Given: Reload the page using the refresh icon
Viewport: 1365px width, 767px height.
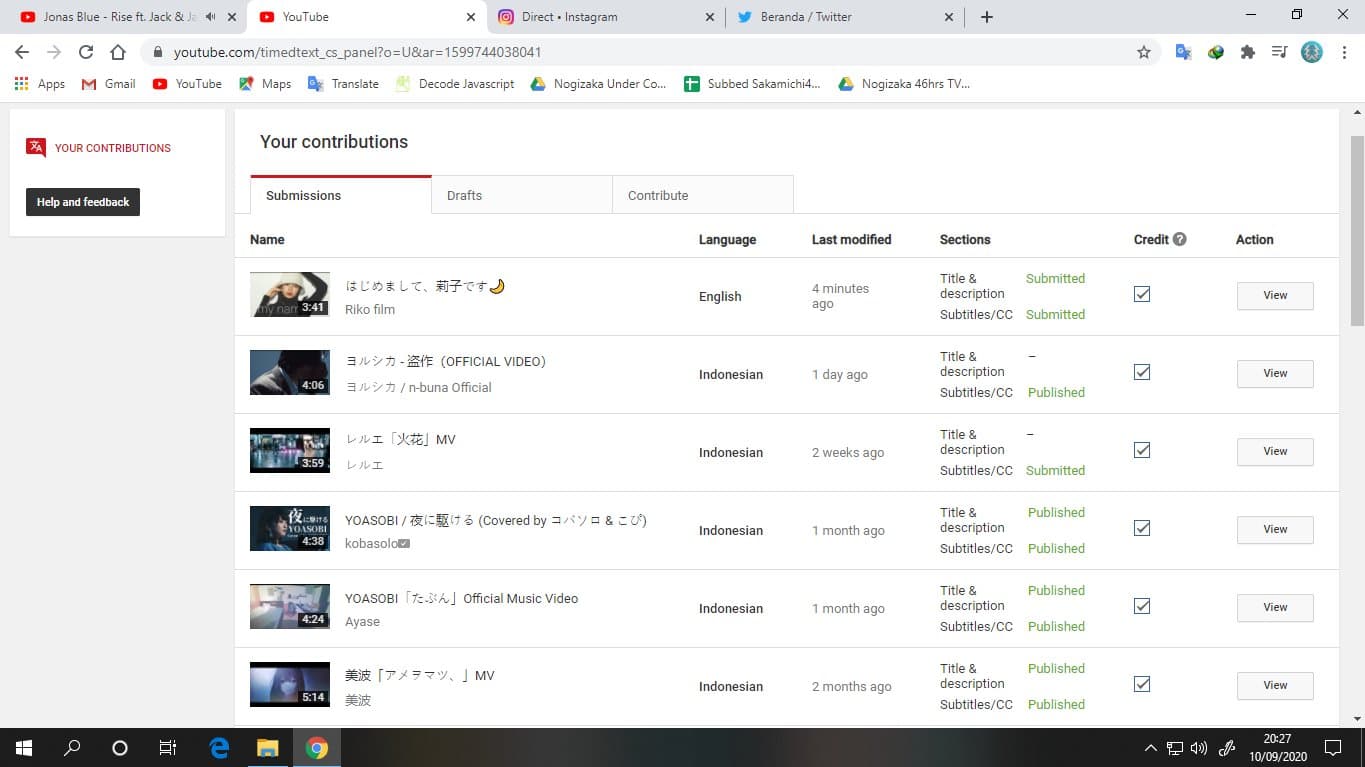Looking at the screenshot, I should [x=86, y=52].
